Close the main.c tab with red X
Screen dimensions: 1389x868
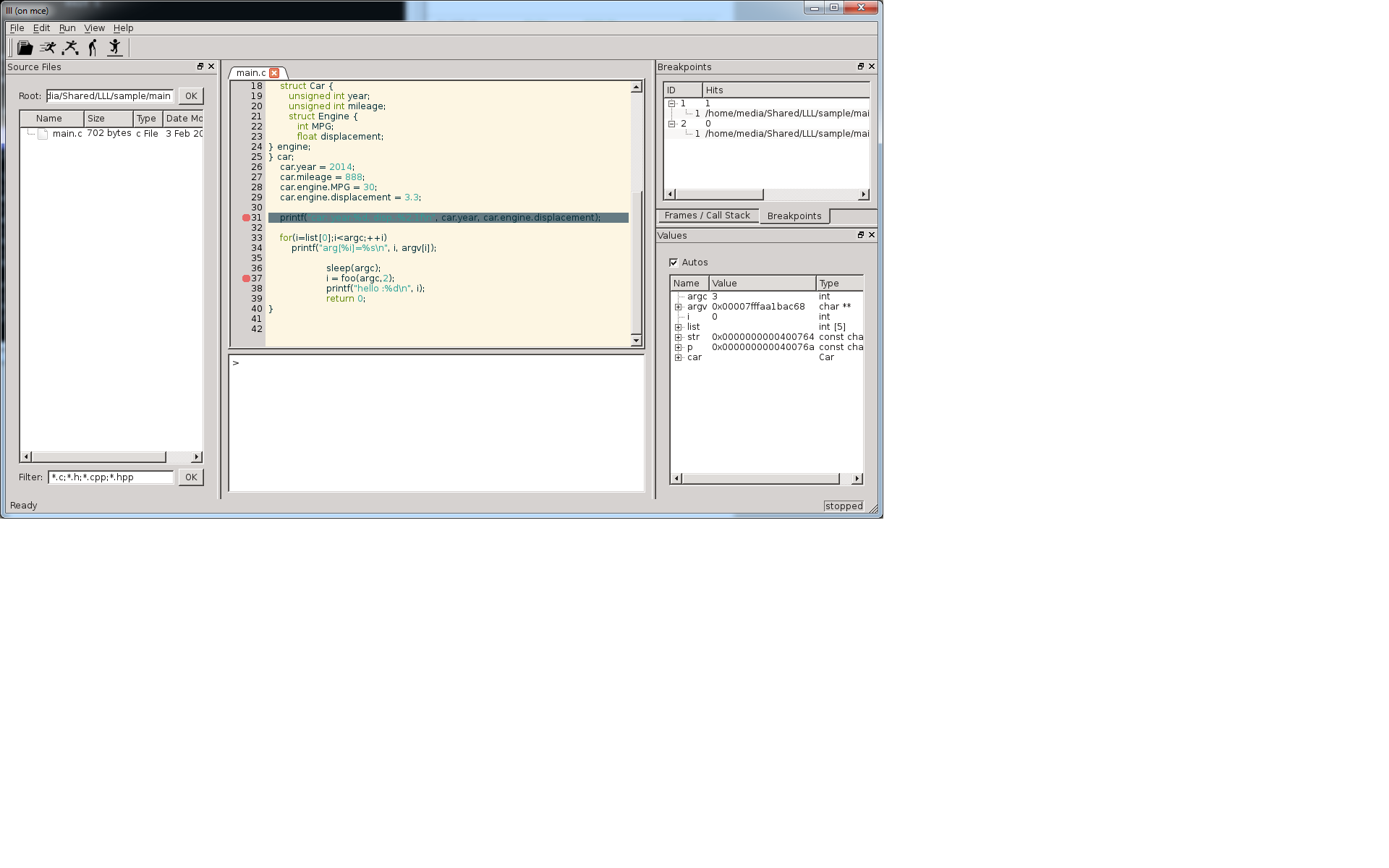[274, 73]
